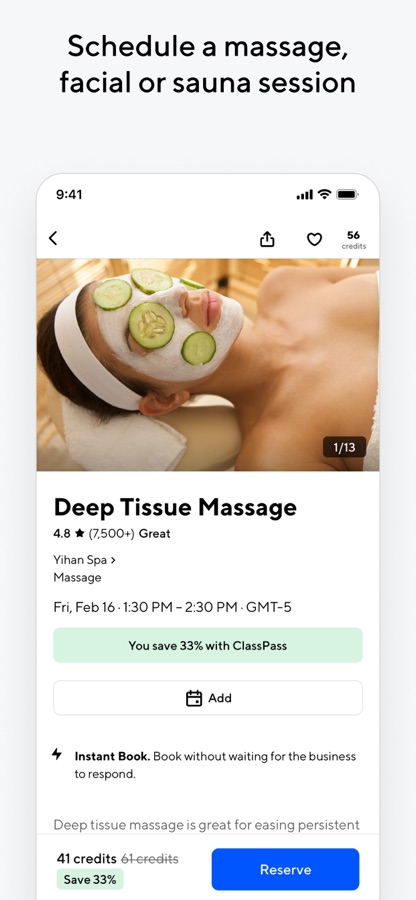The width and height of the screenshot is (416, 900).
Task: Tap the facial mask hero photo
Action: click(208, 364)
